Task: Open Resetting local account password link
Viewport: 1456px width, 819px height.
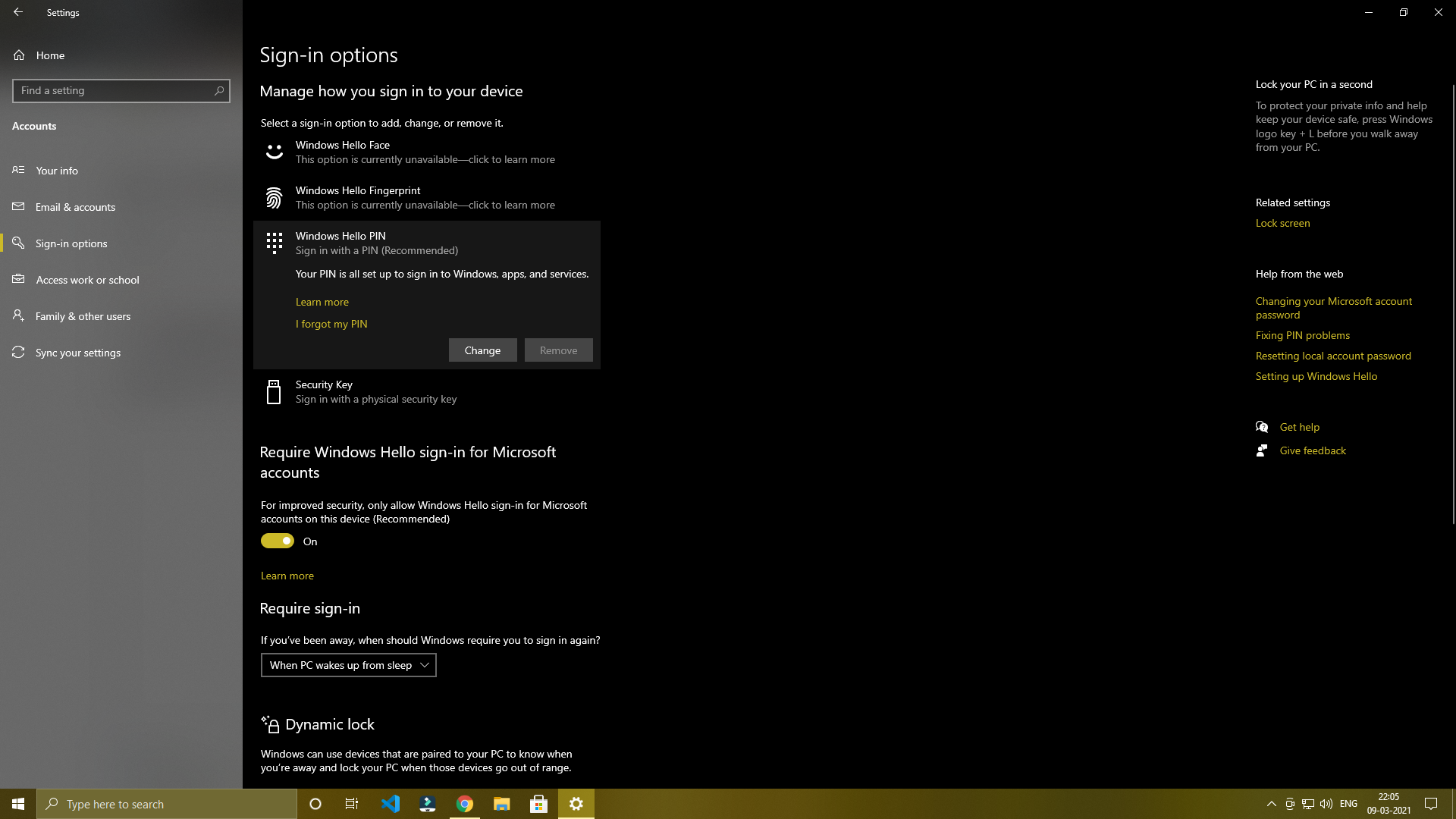Action: (1333, 356)
